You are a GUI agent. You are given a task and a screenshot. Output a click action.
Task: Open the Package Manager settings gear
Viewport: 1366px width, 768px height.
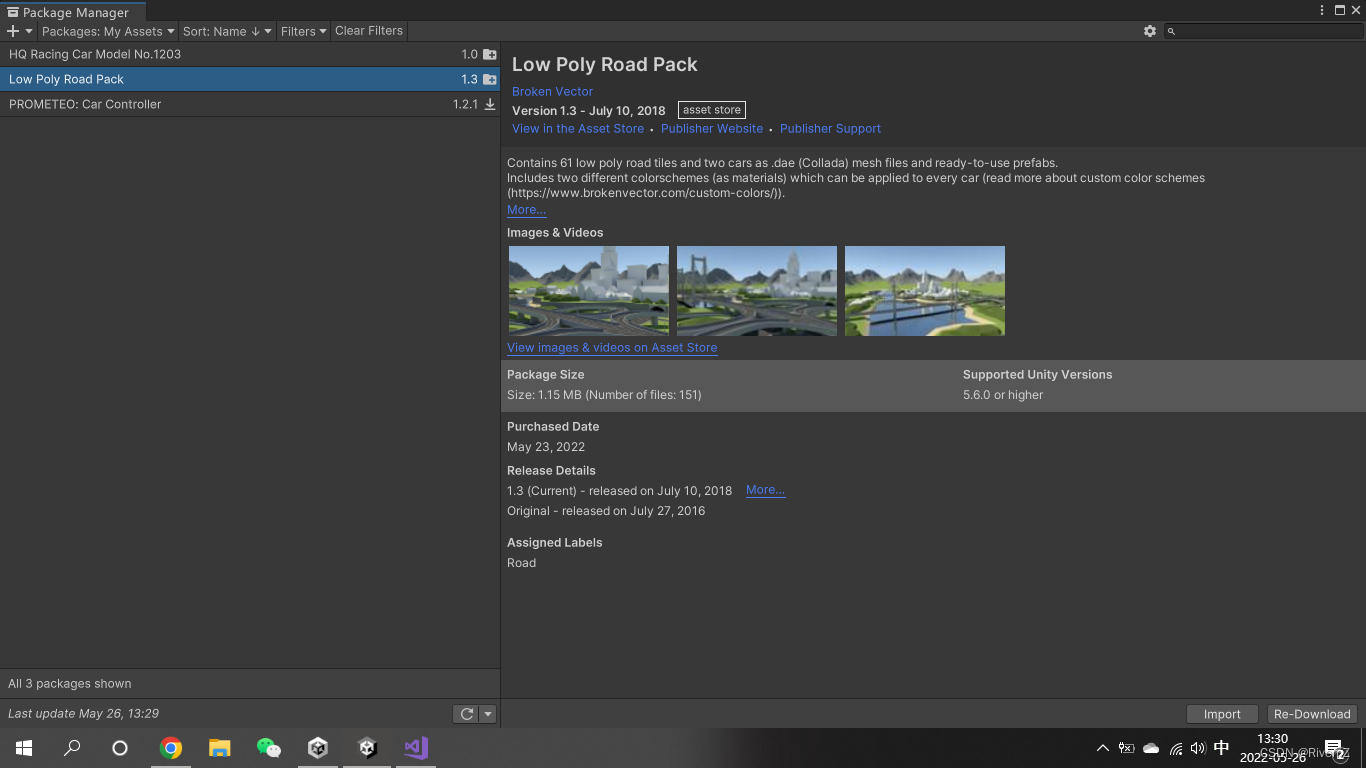[x=1150, y=31]
